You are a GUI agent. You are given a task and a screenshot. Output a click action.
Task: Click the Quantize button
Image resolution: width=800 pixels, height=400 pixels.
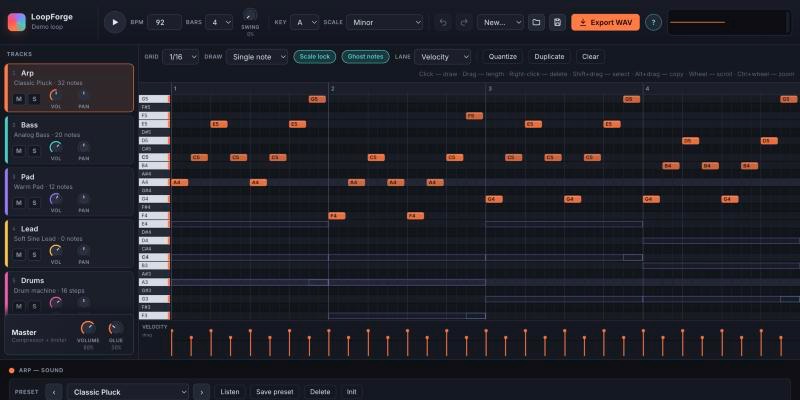coord(503,57)
